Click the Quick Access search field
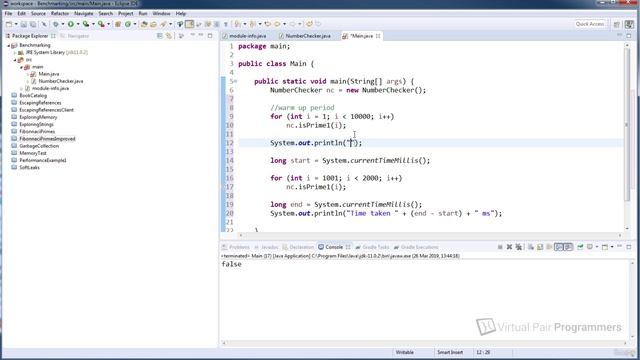Viewport: 640px width, 360px height. click(x=590, y=24)
